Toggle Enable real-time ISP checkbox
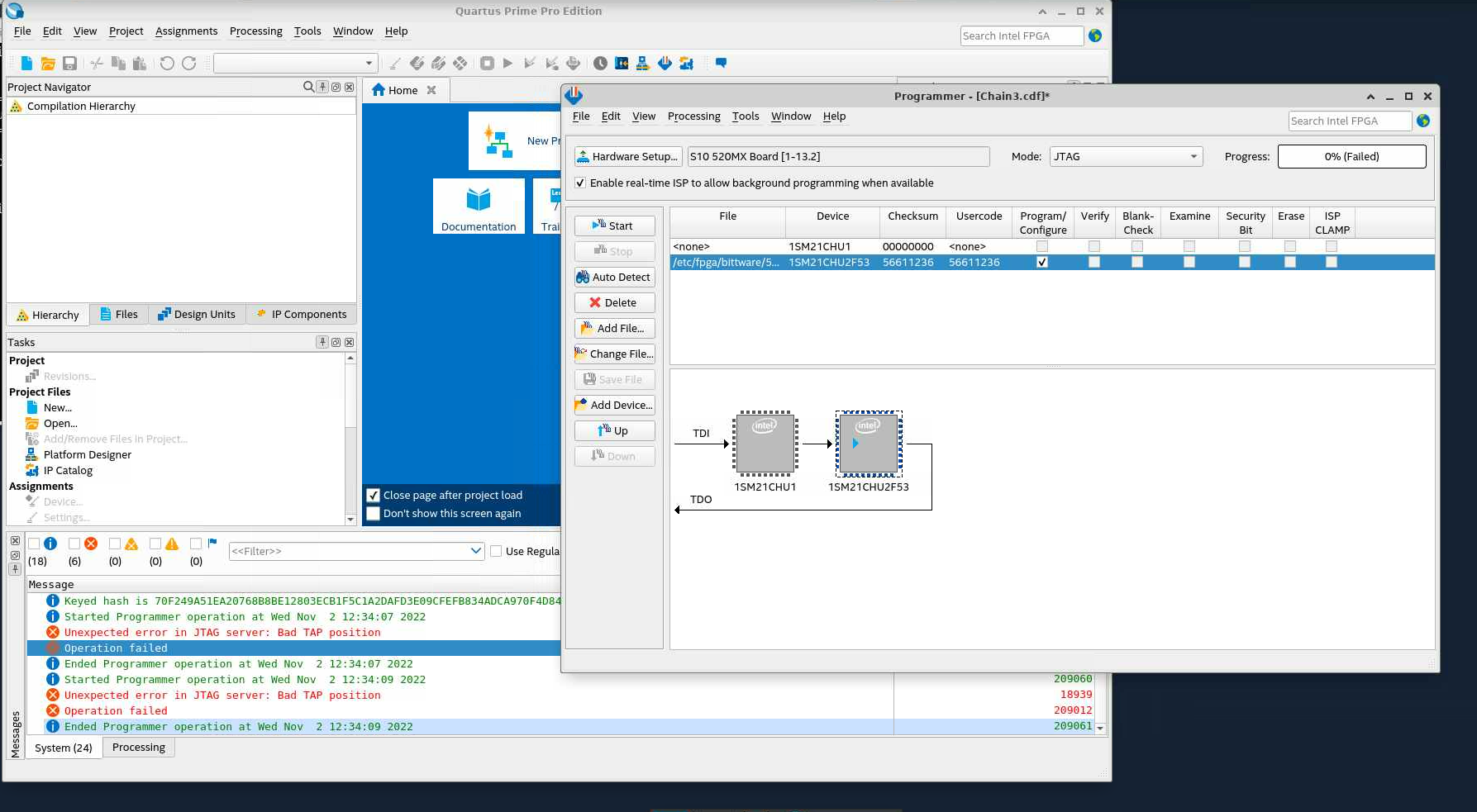 point(580,183)
